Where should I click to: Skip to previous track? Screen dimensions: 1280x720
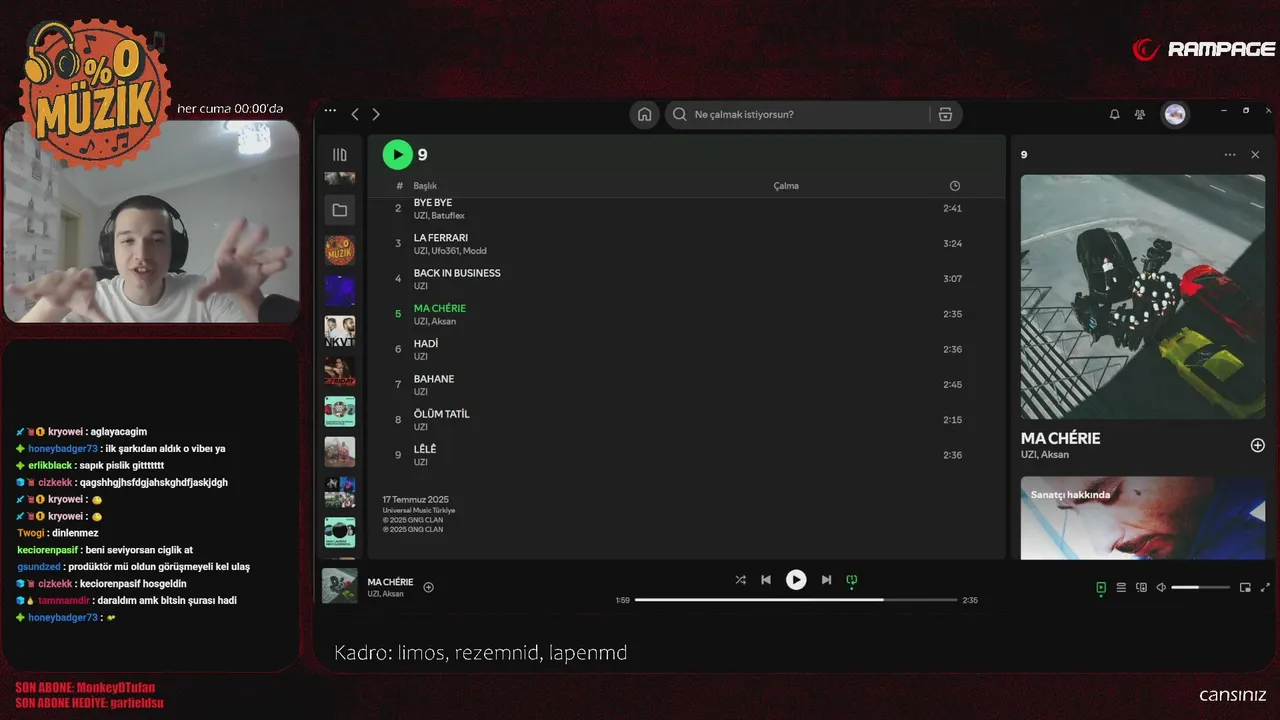pos(766,580)
